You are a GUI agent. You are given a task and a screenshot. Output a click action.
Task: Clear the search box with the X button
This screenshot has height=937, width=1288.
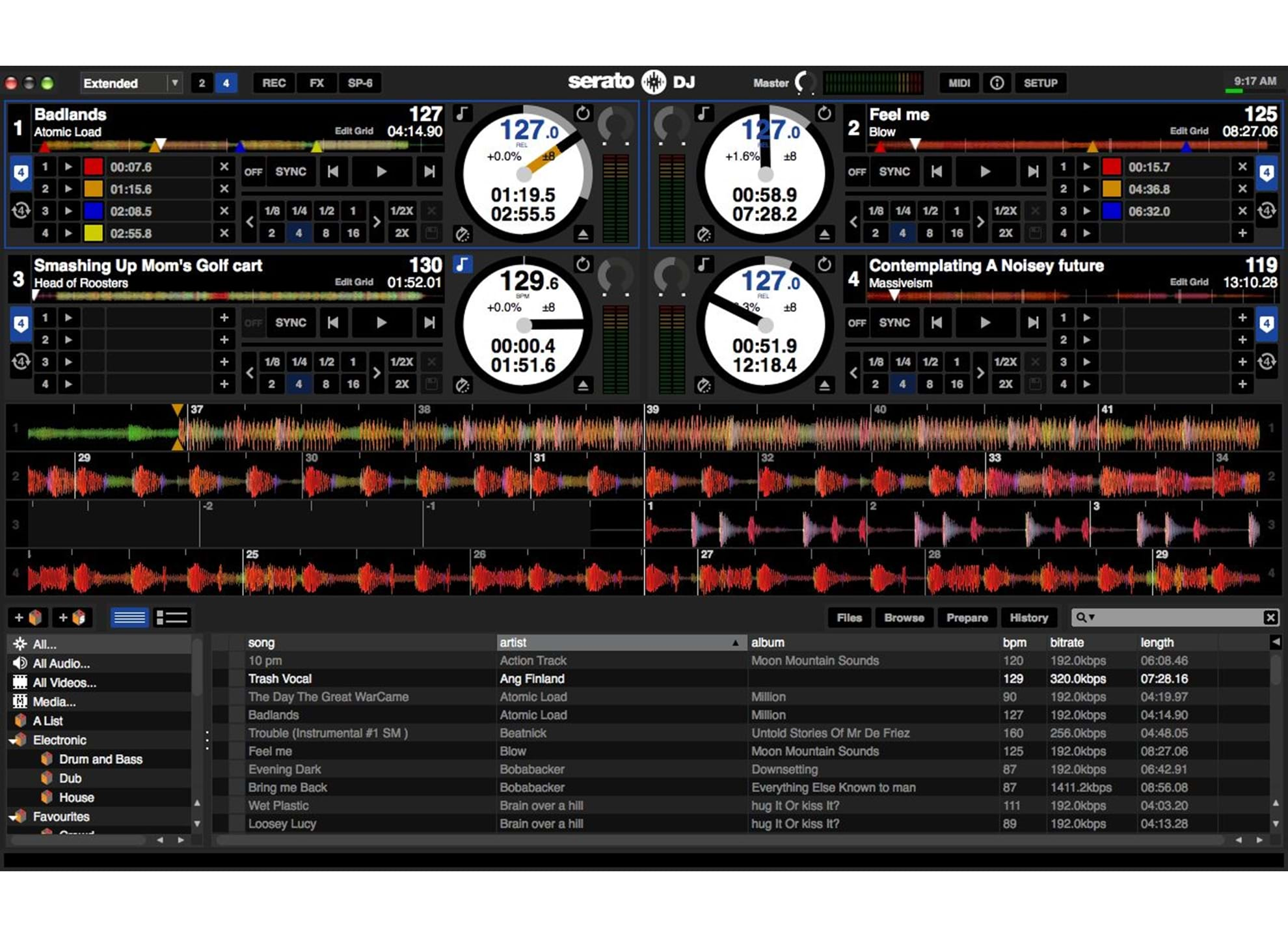[1270, 618]
